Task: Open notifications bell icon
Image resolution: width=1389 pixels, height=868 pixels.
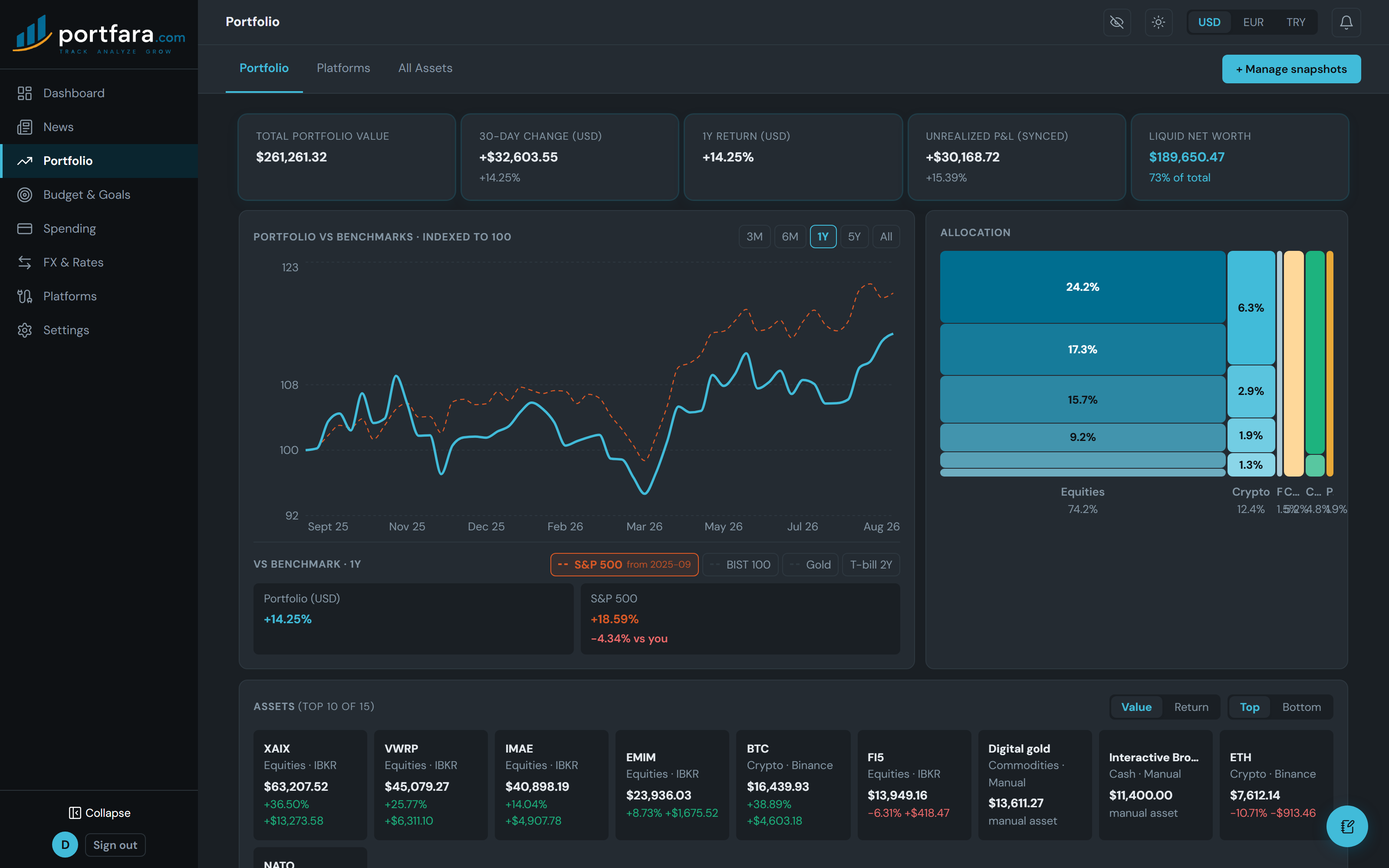Action: (x=1346, y=23)
